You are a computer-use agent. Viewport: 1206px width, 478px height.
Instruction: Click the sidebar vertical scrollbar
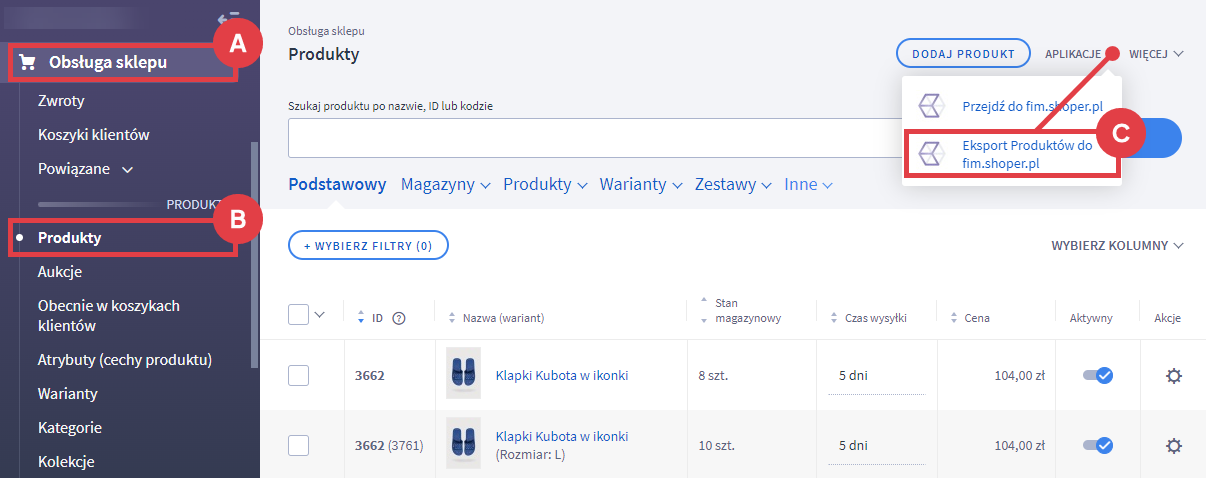point(255,250)
